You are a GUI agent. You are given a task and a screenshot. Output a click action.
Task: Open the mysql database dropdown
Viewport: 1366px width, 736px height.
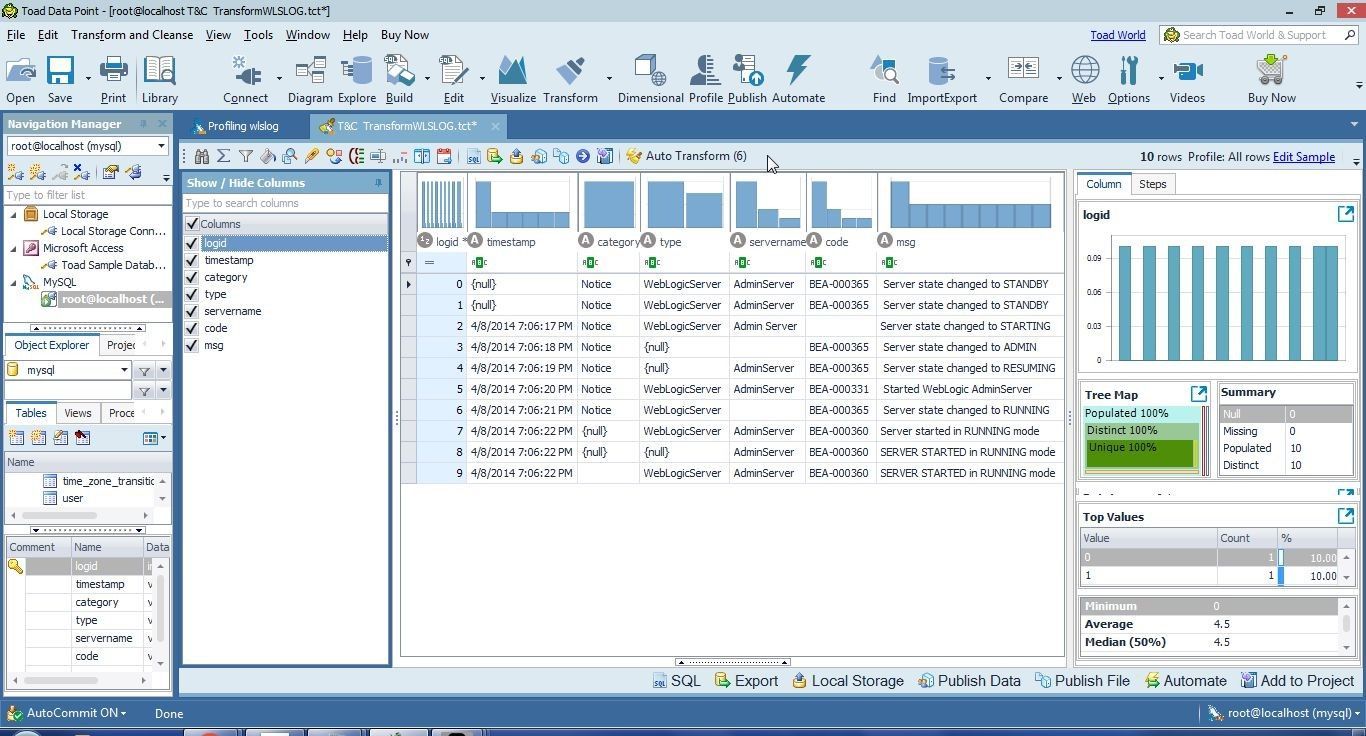pyautogui.click(x=124, y=370)
